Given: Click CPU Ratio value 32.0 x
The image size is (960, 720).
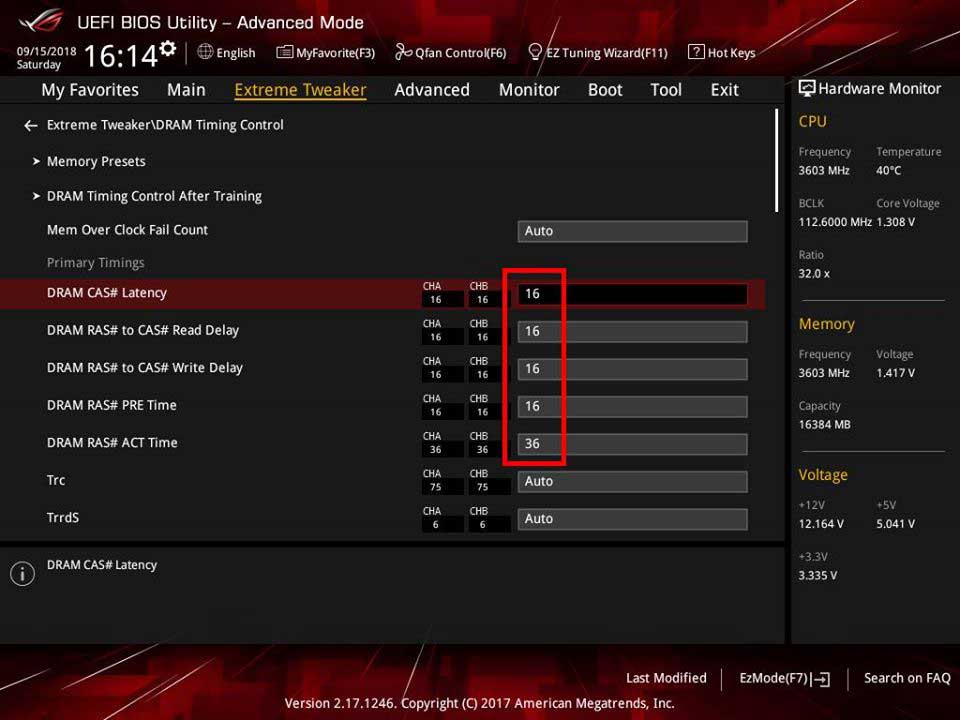Looking at the screenshot, I should (814, 274).
